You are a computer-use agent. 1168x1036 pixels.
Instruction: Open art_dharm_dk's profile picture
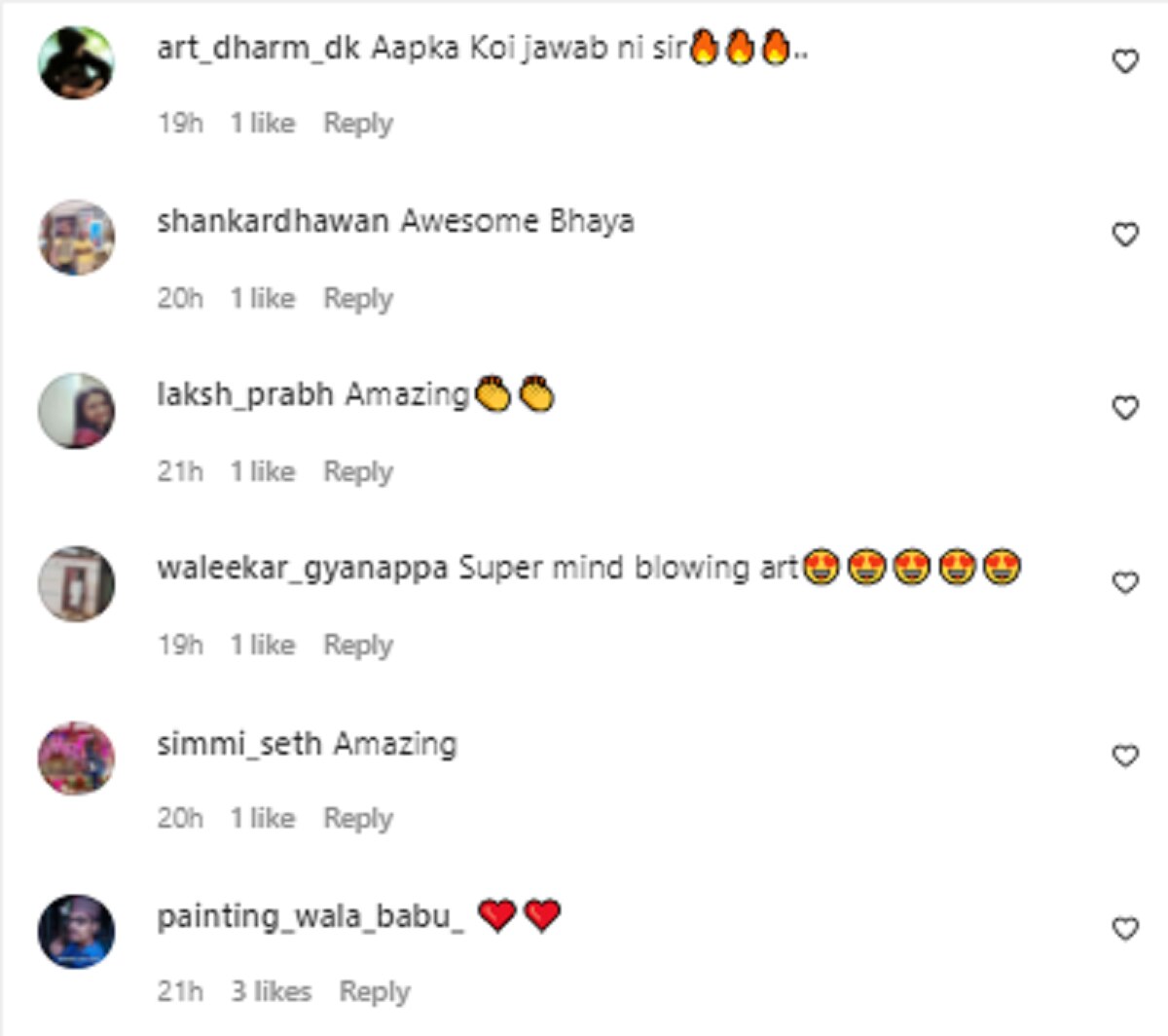[76, 63]
